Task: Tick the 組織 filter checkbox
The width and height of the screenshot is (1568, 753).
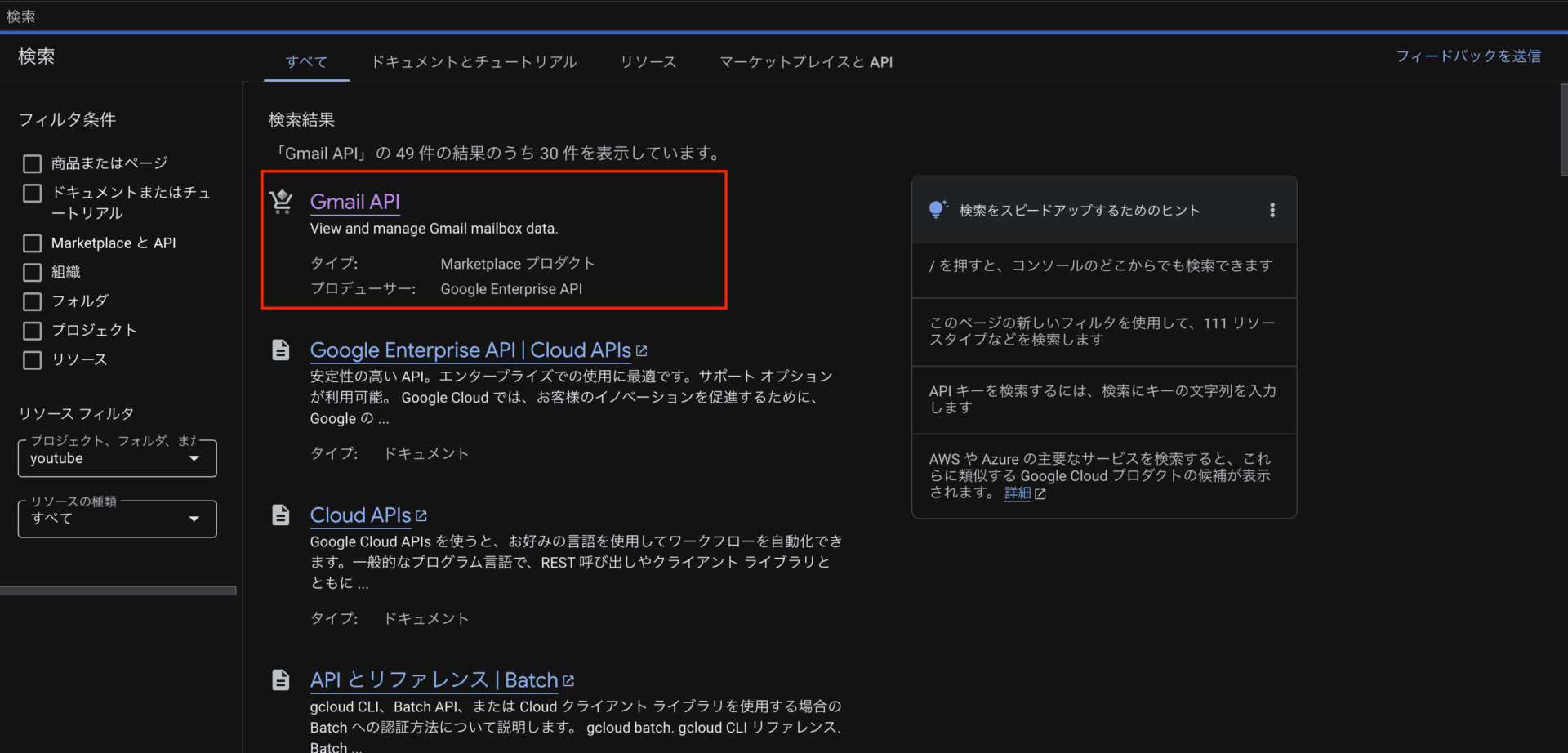Action: tap(33, 273)
